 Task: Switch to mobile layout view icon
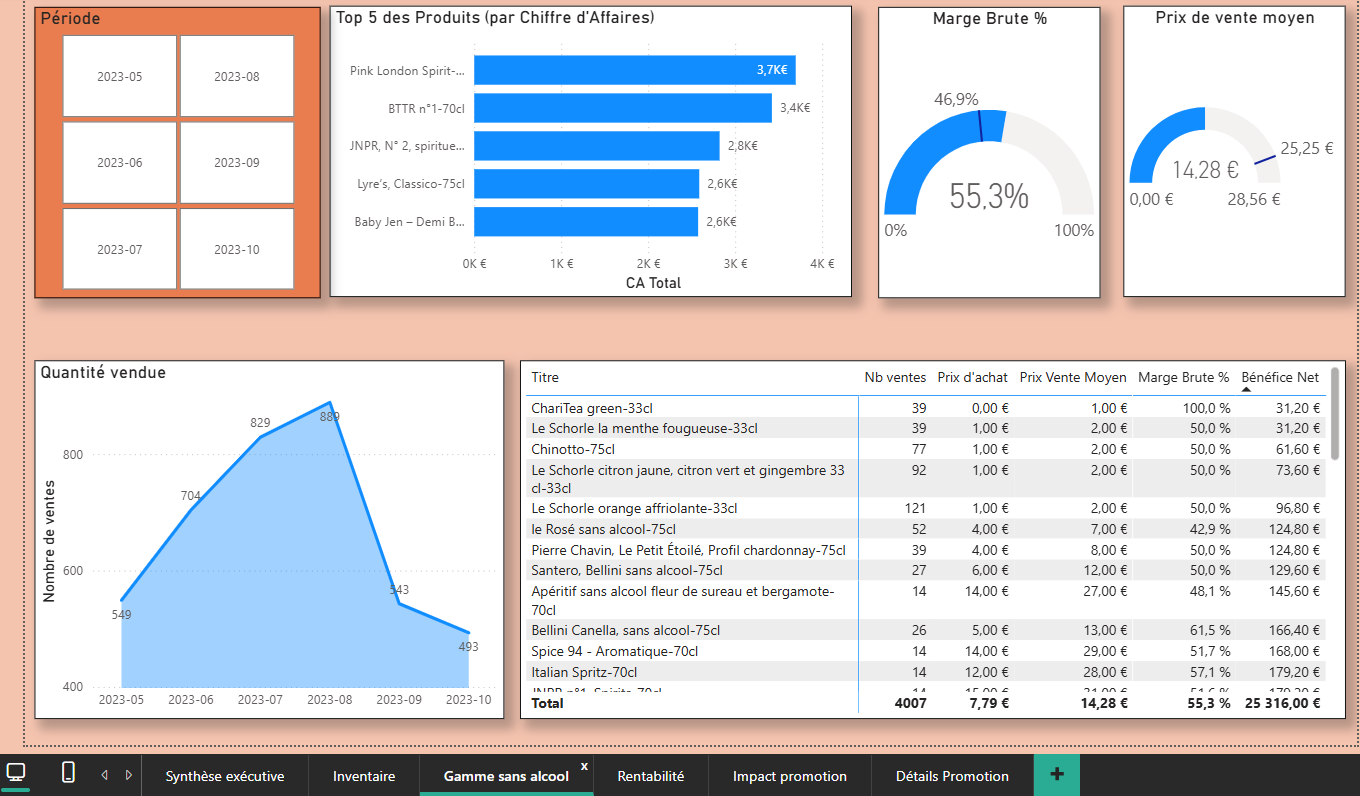pos(68,773)
